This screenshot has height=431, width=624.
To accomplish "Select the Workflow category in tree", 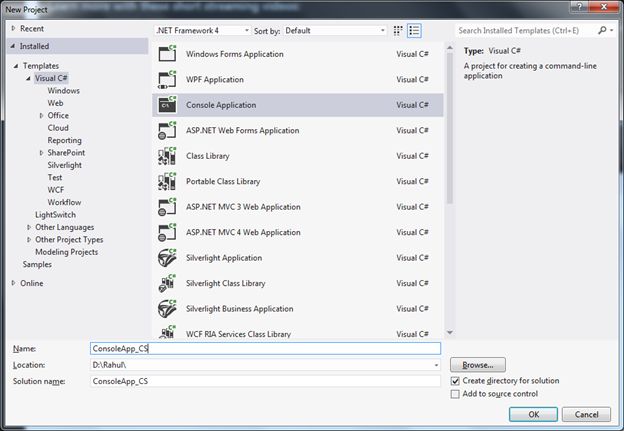I will [64, 202].
